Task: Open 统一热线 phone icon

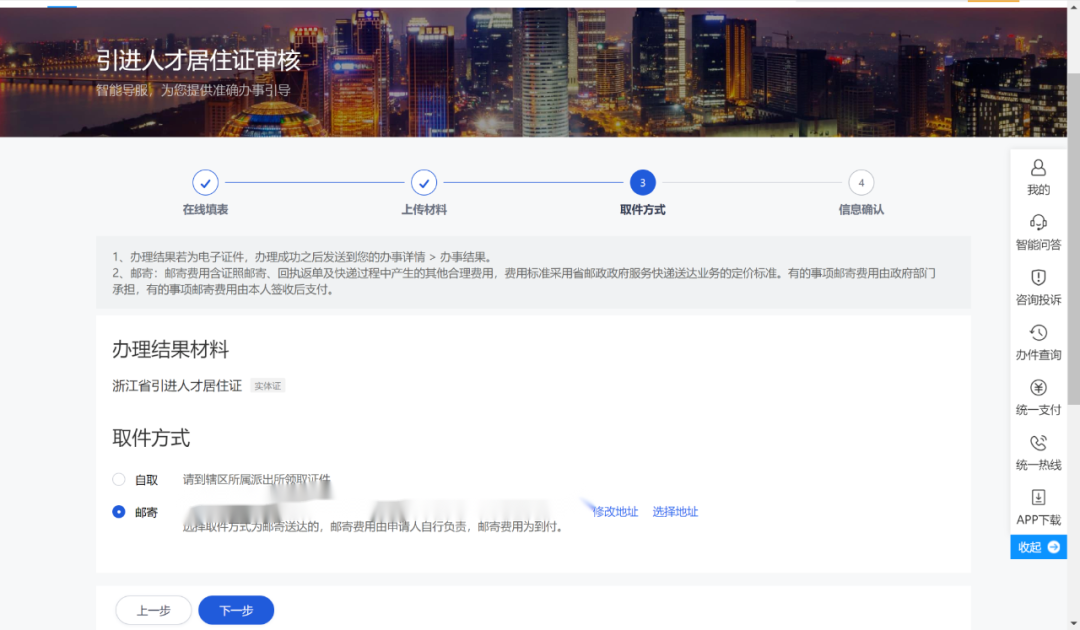Action: [x=1038, y=443]
